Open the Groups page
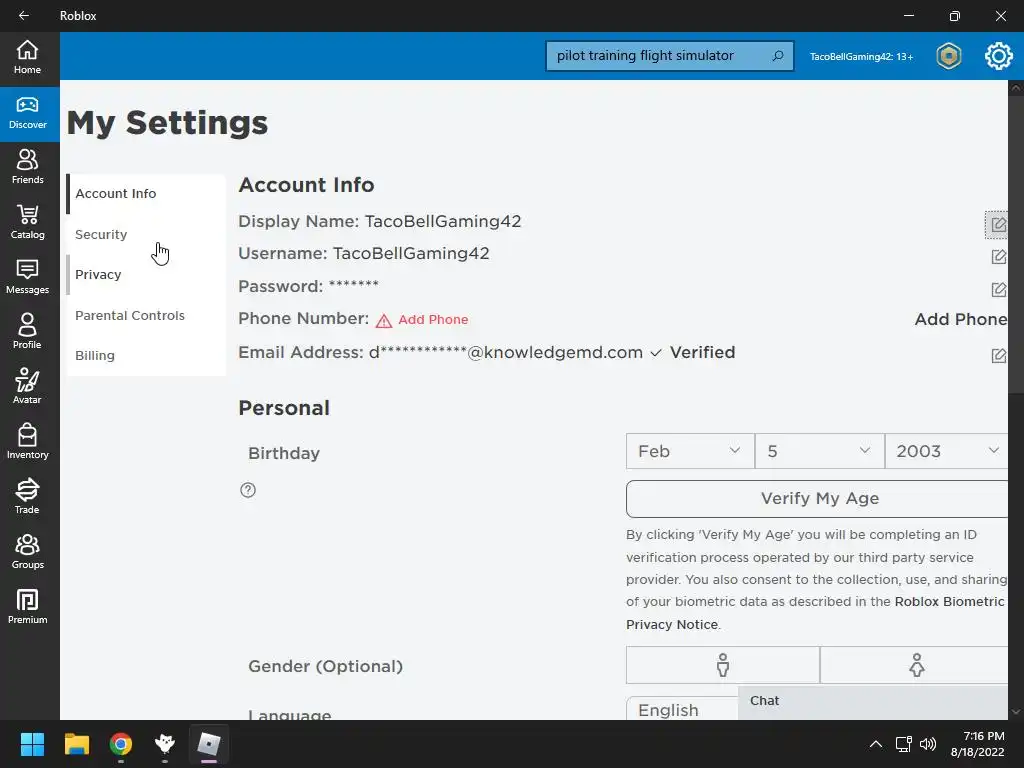1024x768 pixels. 27,552
